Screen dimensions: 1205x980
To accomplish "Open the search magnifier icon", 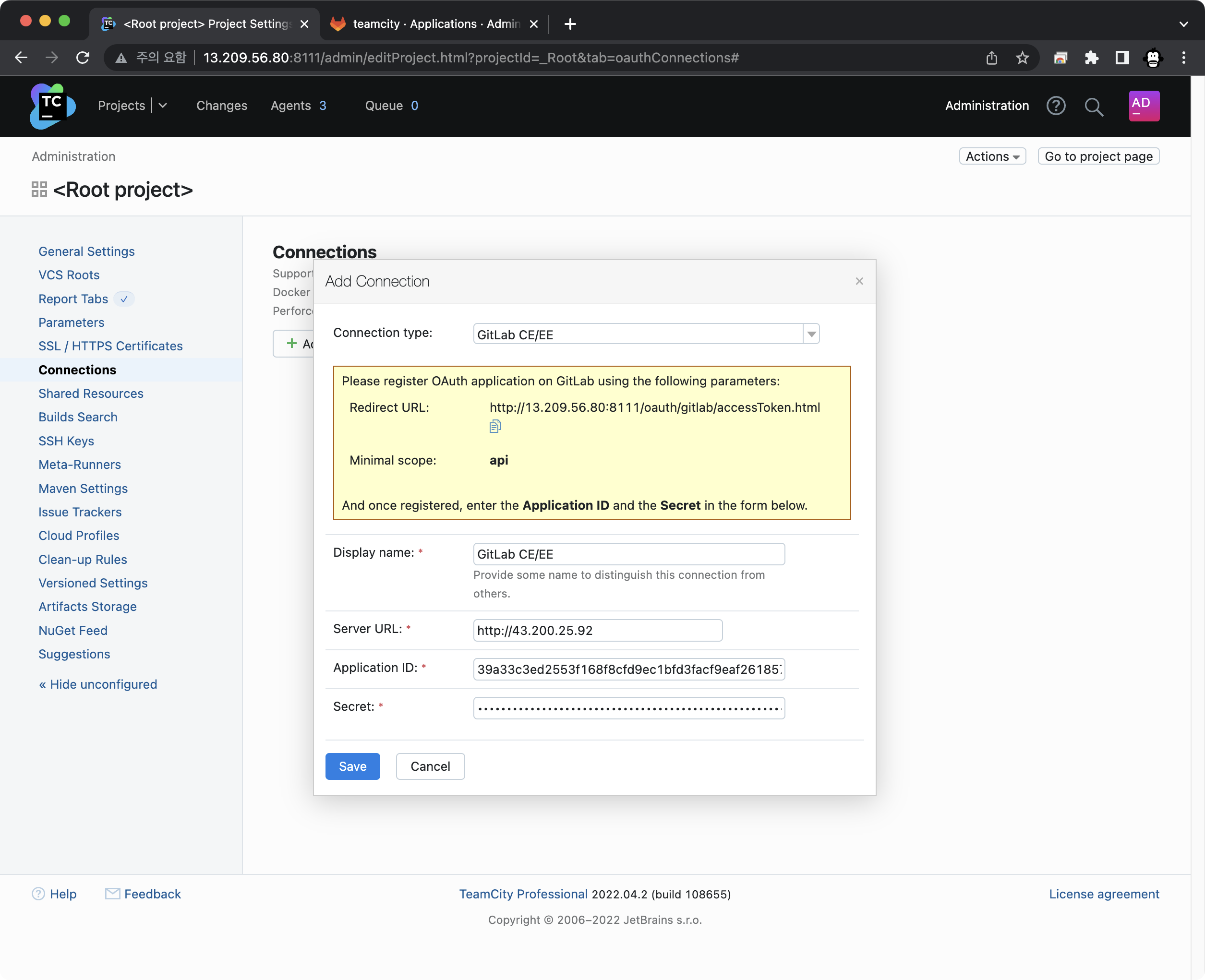I will (x=1094, y=106).
